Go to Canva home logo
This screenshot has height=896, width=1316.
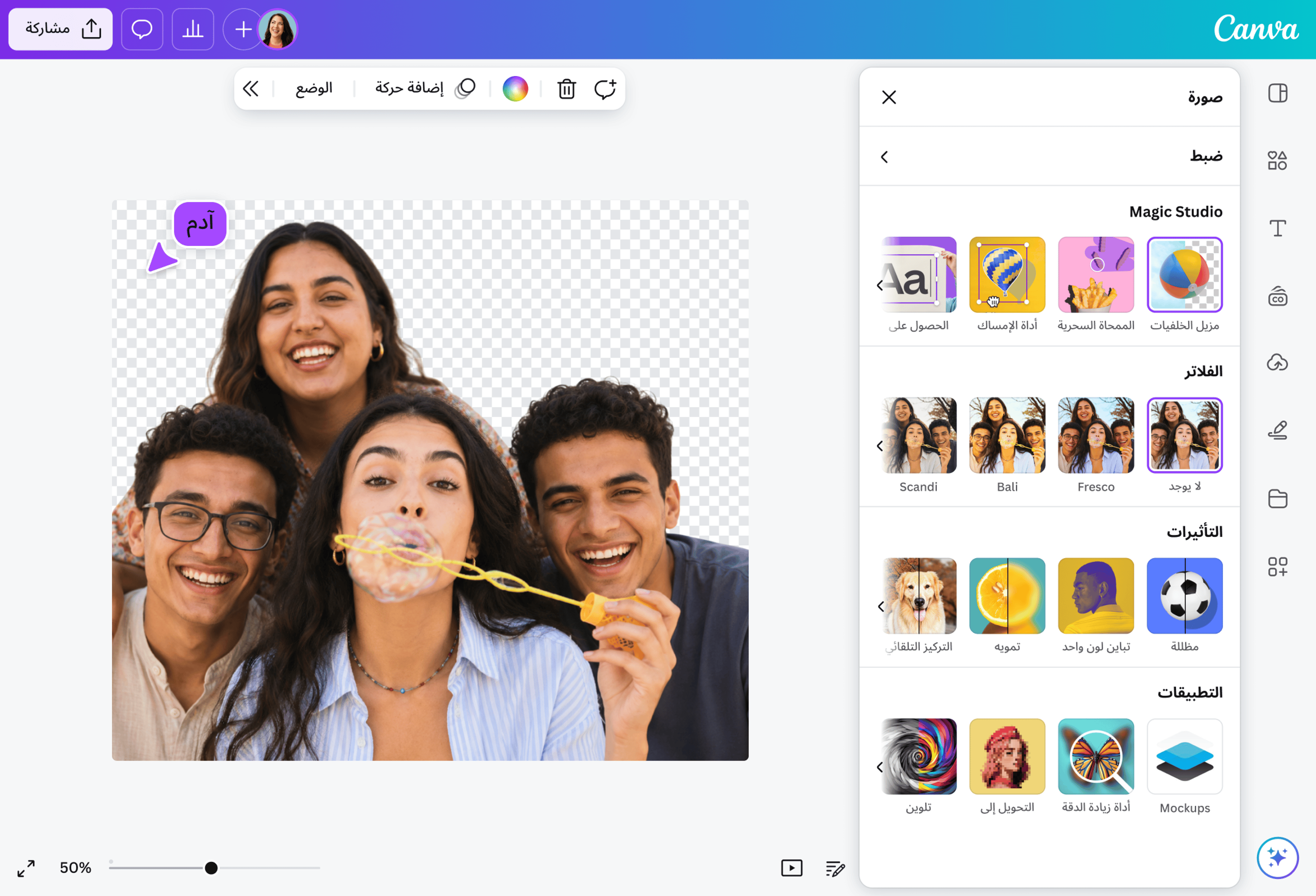pyautogui.click(x=1256, y=28)
